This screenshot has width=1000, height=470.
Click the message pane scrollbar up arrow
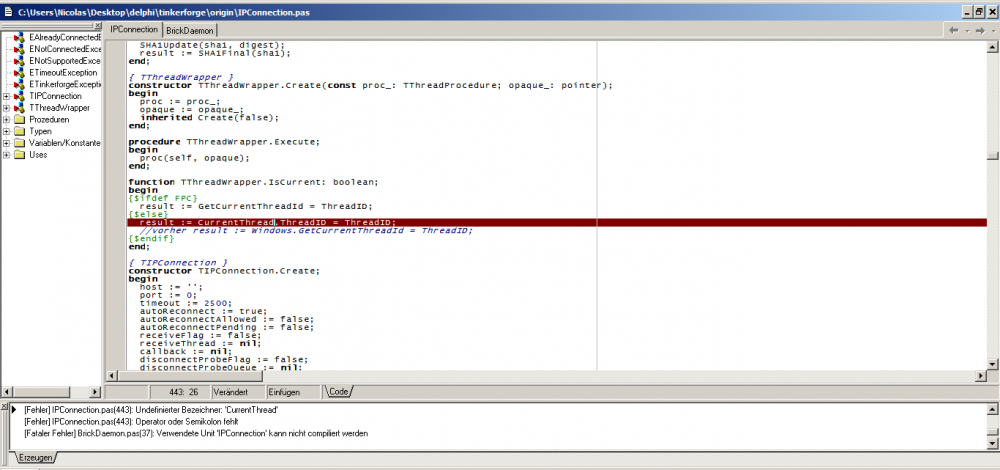click(x=992, y=409)
